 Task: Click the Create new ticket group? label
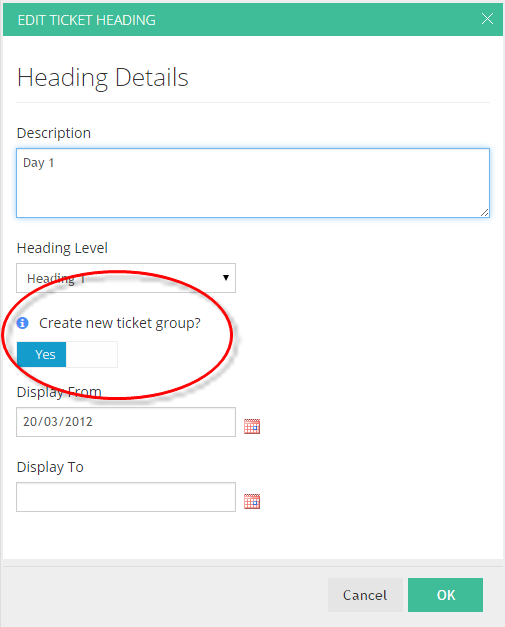pos(120,323)
